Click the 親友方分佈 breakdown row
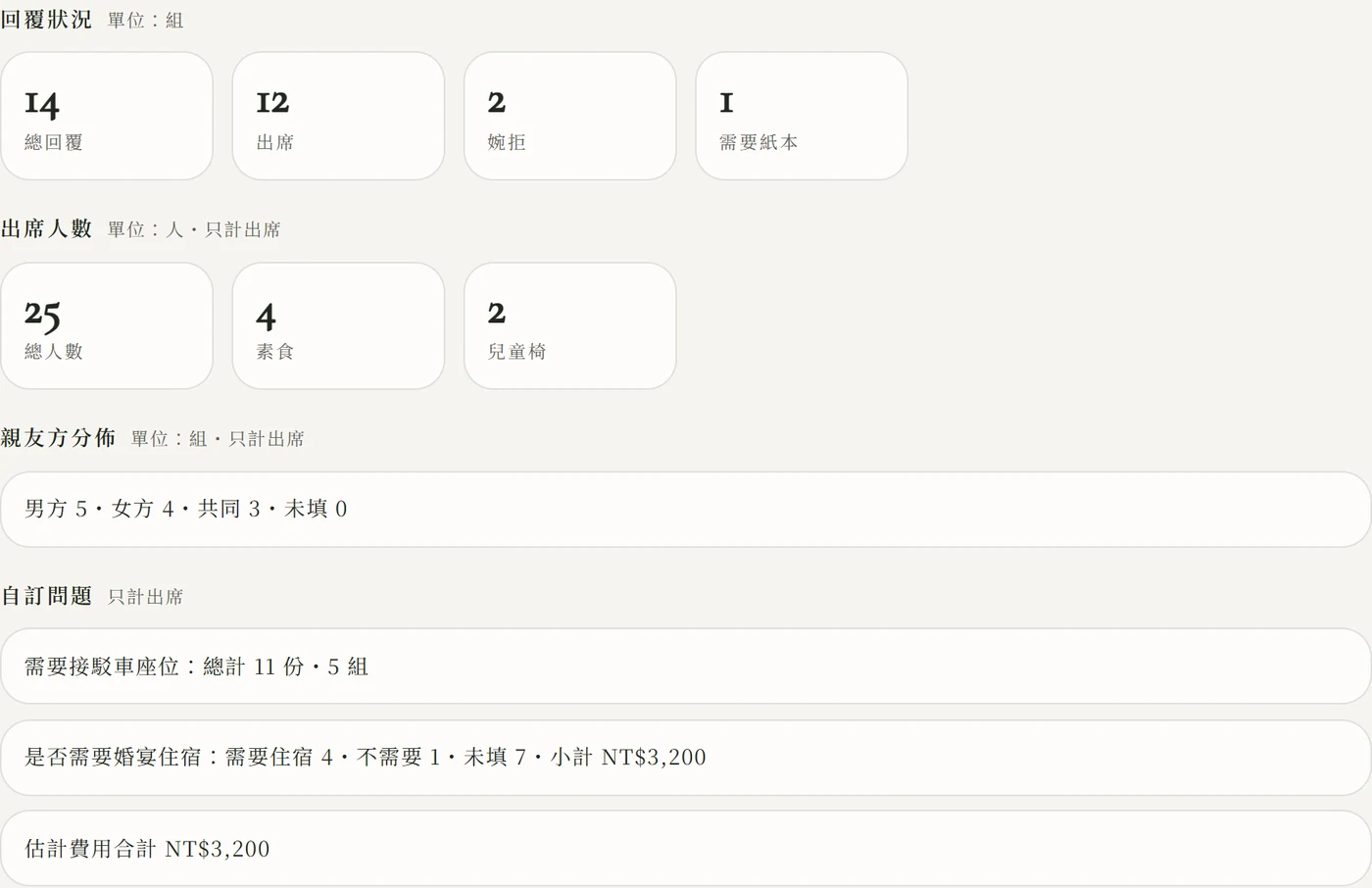 tap(686, 509)
